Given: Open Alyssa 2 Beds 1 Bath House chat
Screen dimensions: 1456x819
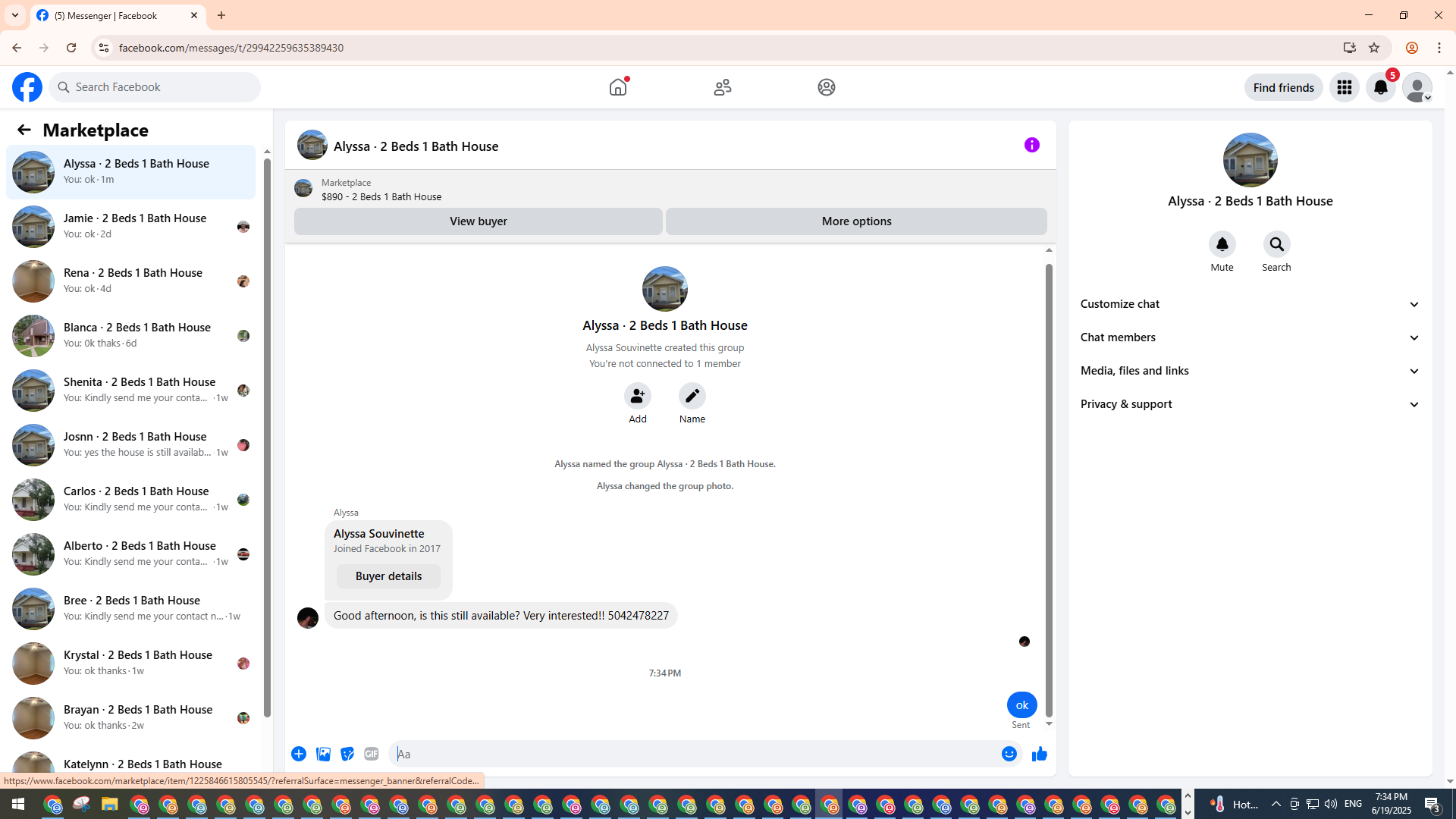Looking at the screenshot, I should pos(131,171).
